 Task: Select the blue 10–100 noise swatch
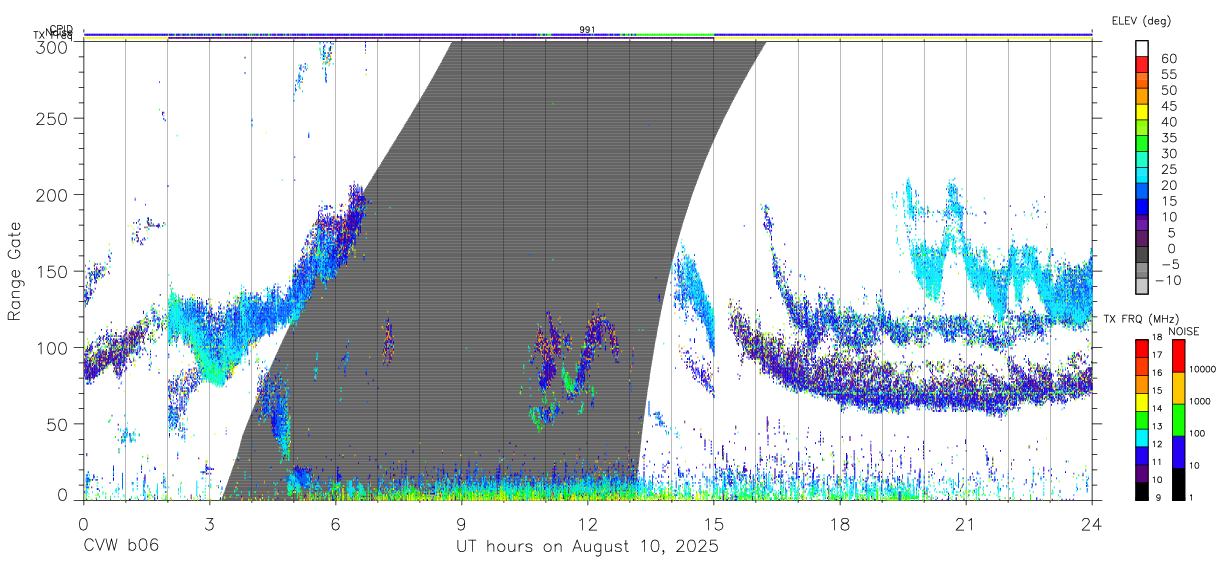point(1179,451)
